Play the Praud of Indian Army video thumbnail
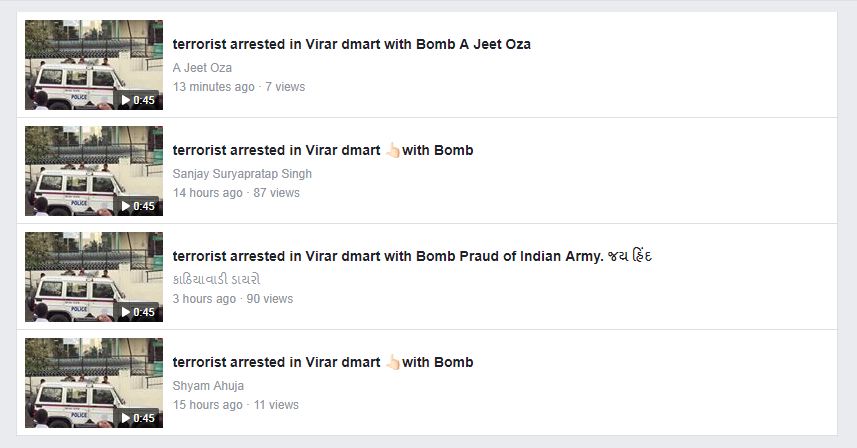Screen dimensions: 857x448 click(94, 277)
